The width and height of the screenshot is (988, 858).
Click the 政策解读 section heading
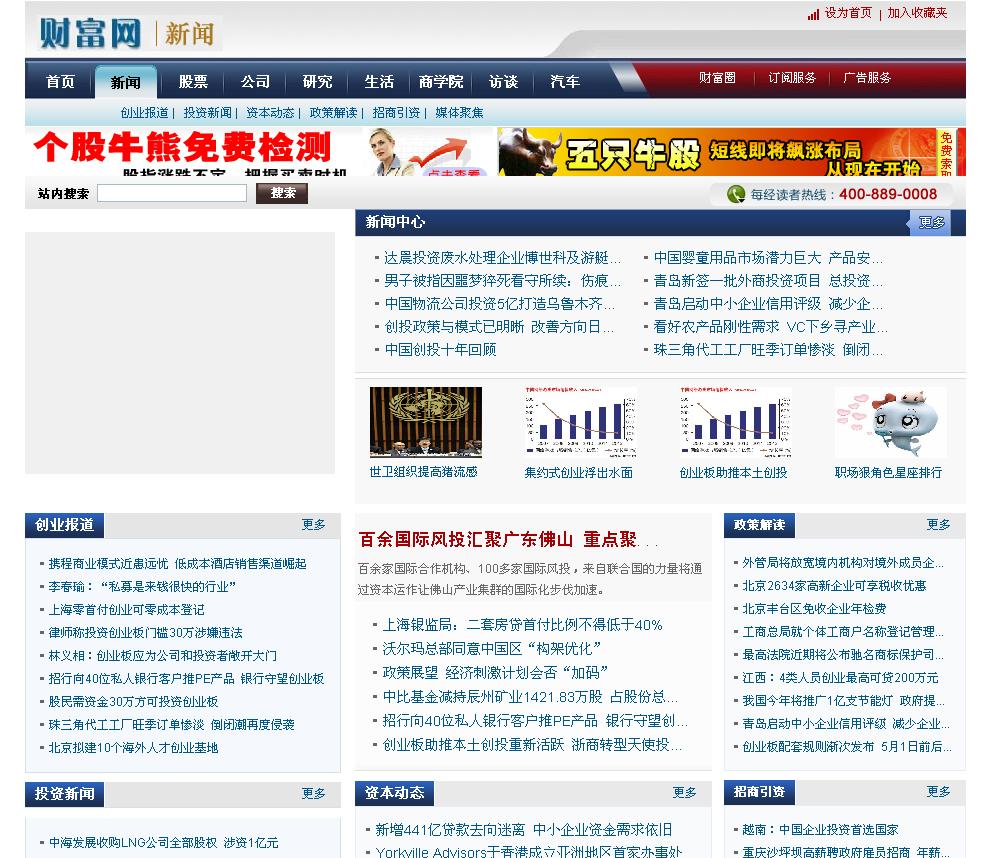[x=759, y=525]
